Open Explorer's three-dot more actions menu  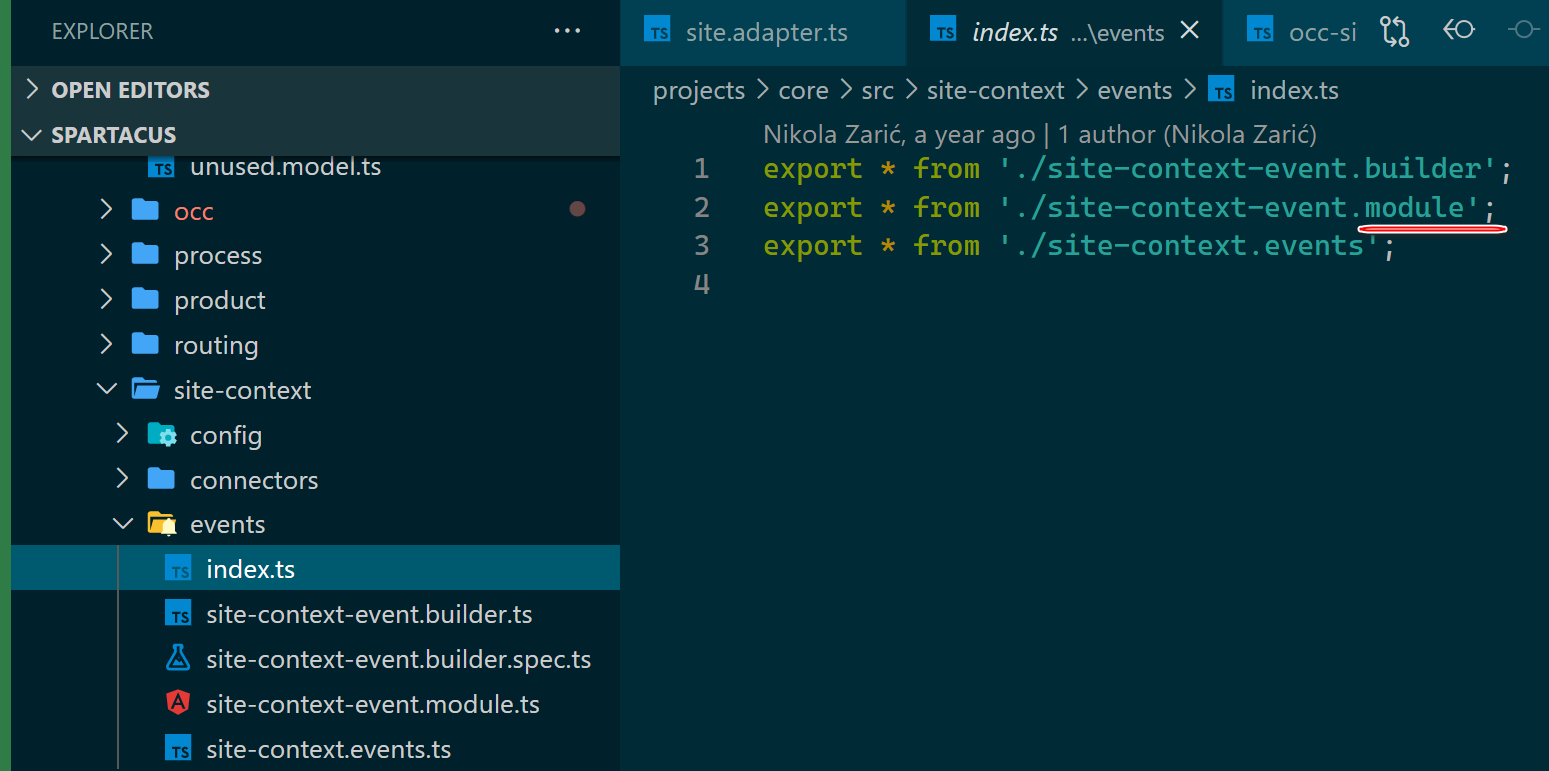click(x=567, y=31)
